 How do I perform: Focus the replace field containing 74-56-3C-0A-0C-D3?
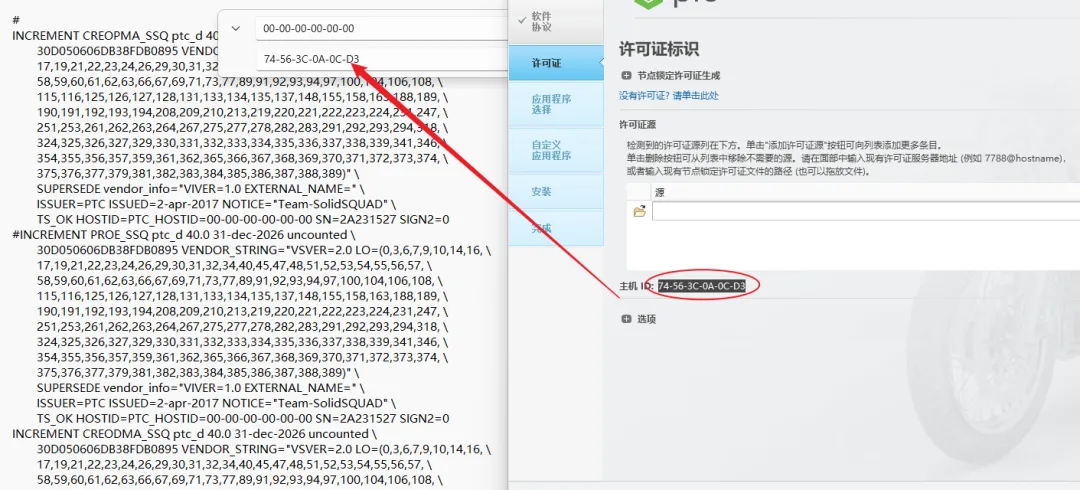click(382, 59)
